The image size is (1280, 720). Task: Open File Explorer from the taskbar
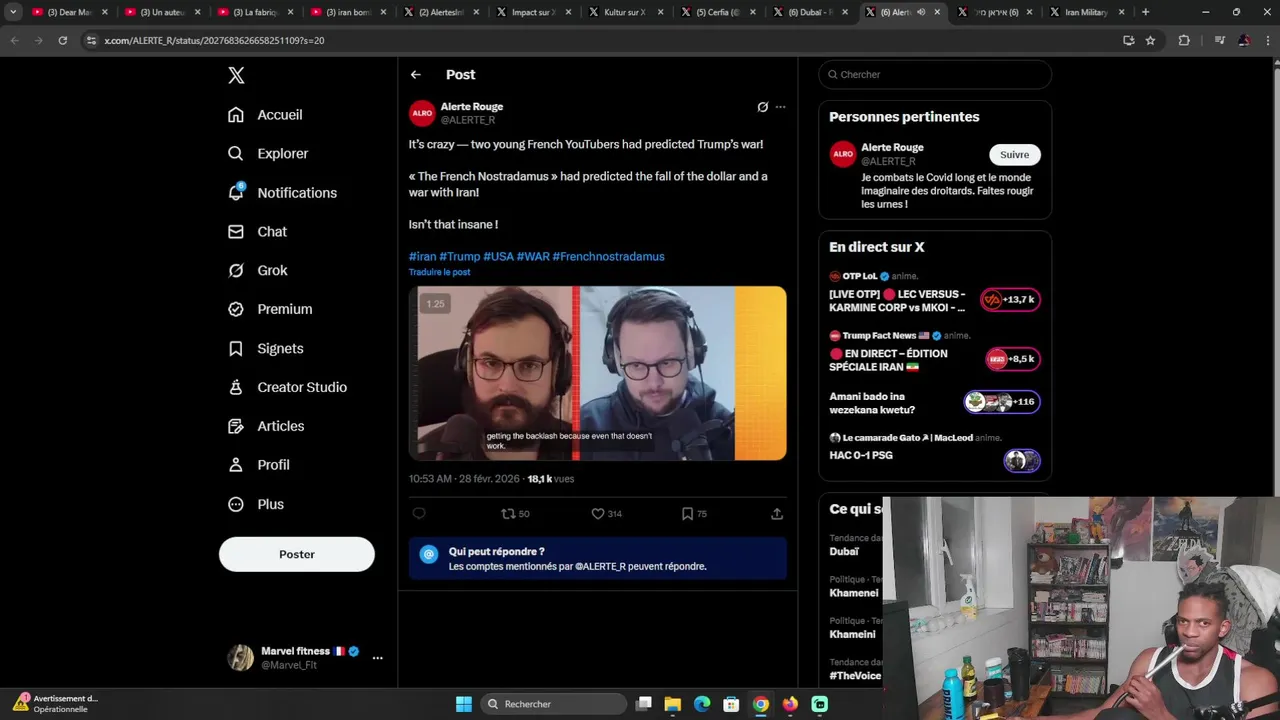[x=673, y=704]
